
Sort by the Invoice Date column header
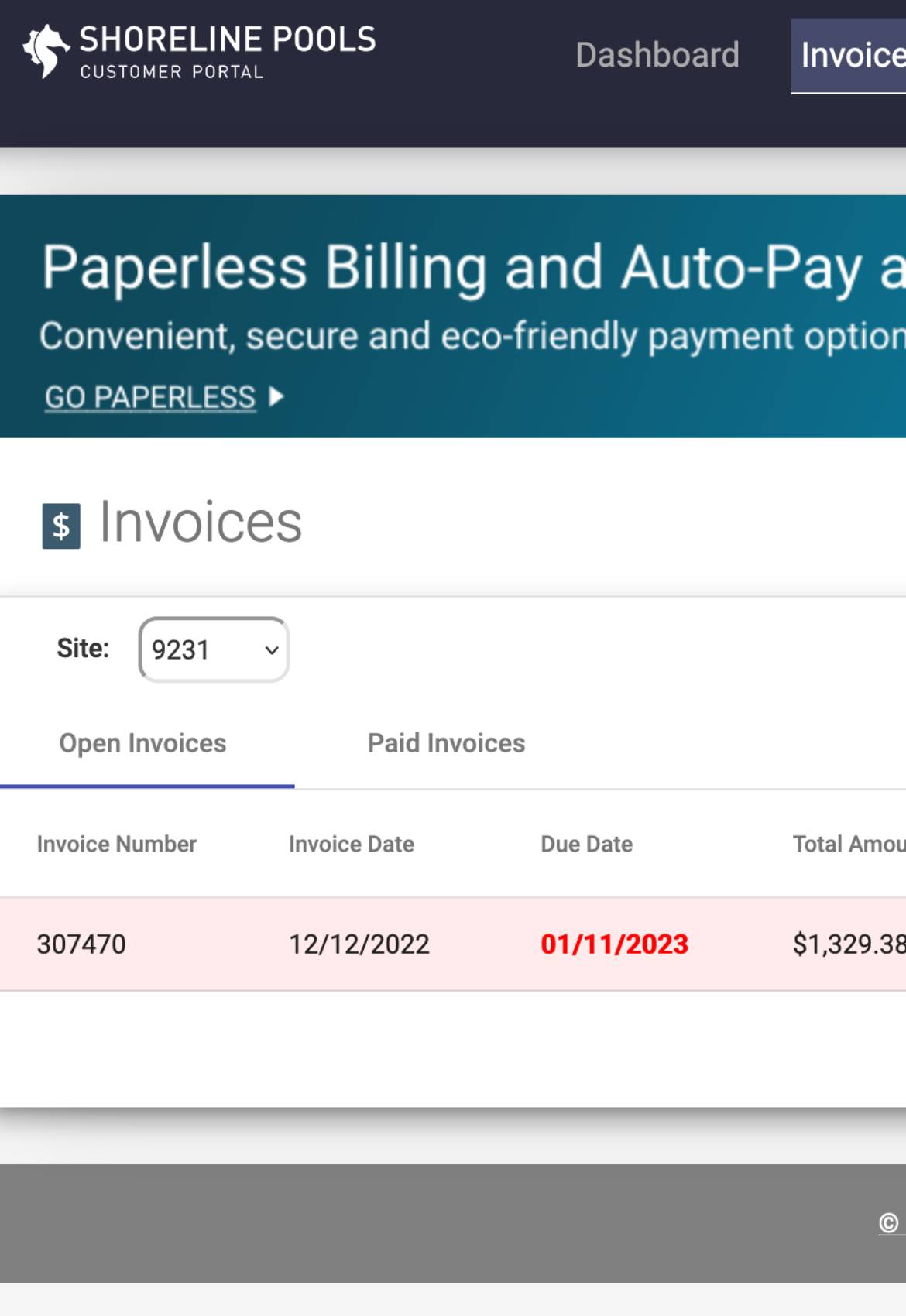352,844
